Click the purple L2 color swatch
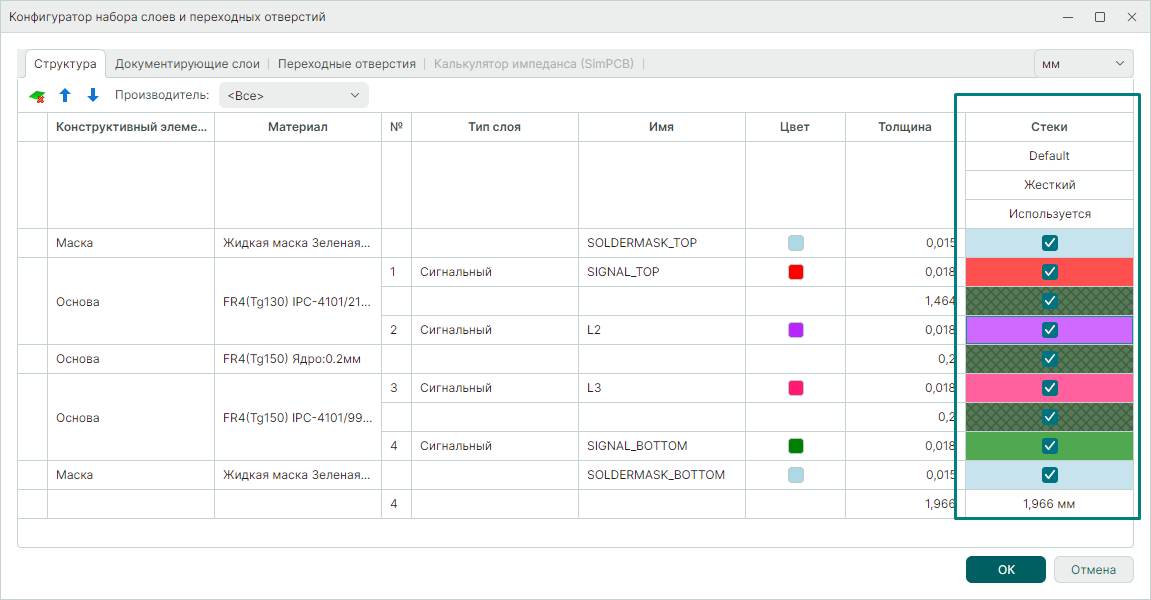The height and width of the screenshot is (600, 1151). pos(796,330)
